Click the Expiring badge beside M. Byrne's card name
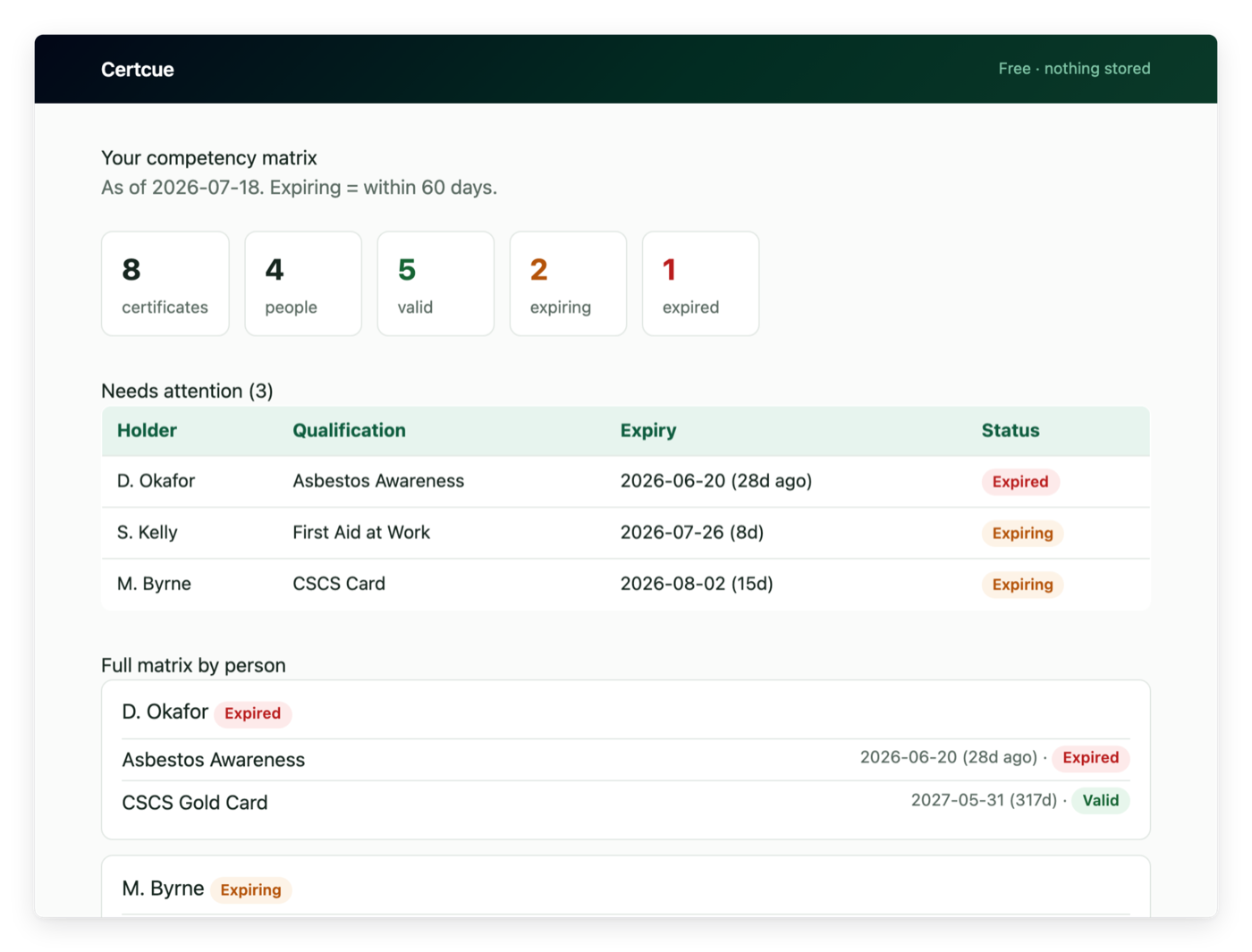 coord(250,890)
